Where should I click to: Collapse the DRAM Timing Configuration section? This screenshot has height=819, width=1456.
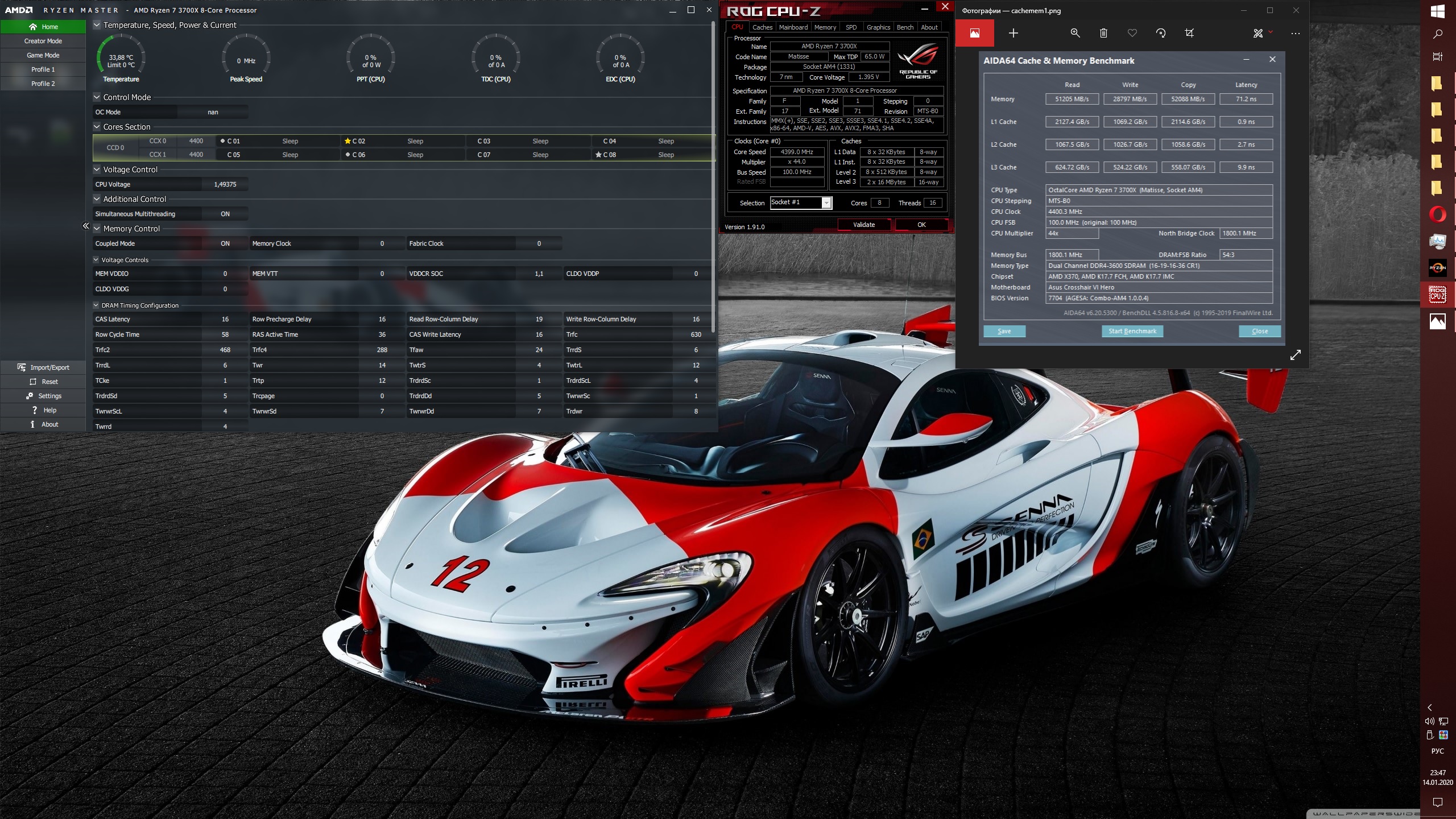96,305
